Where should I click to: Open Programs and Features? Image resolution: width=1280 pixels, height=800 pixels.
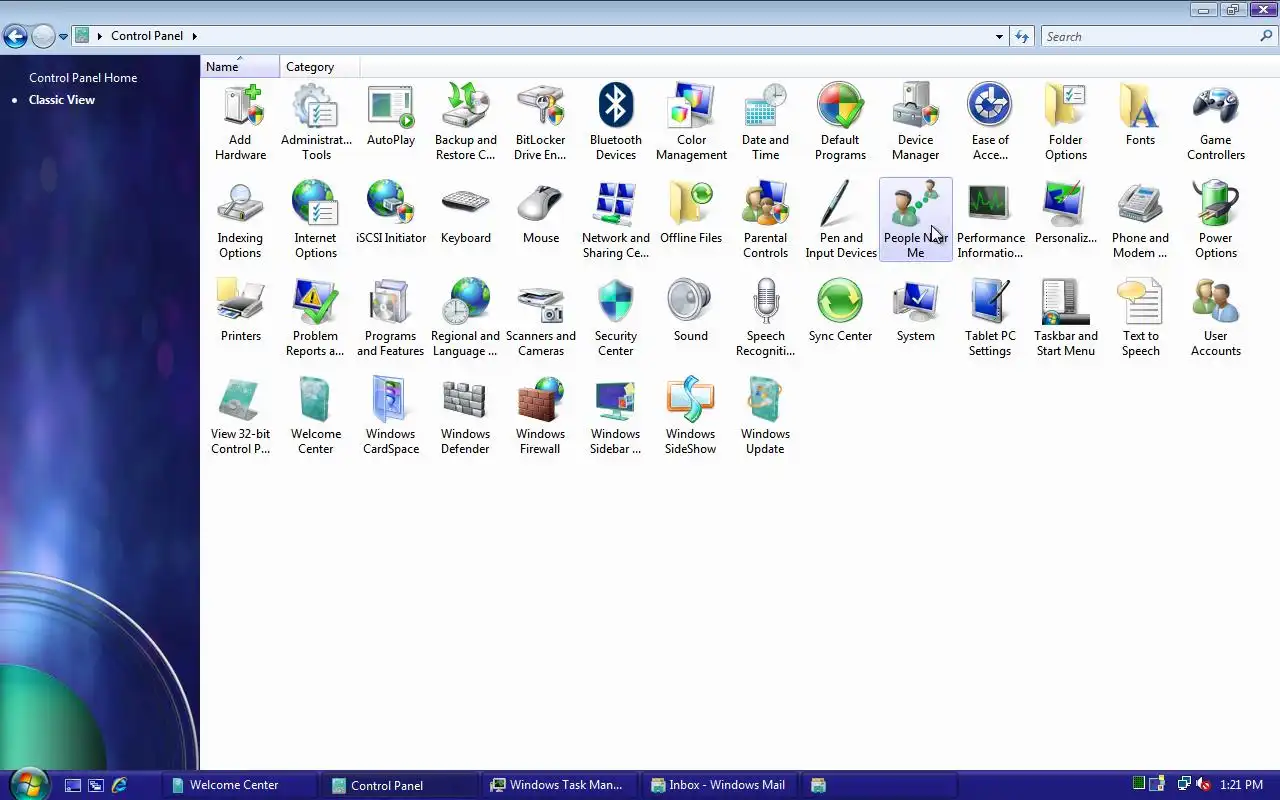pyautogui.click(x=391, y=319)
